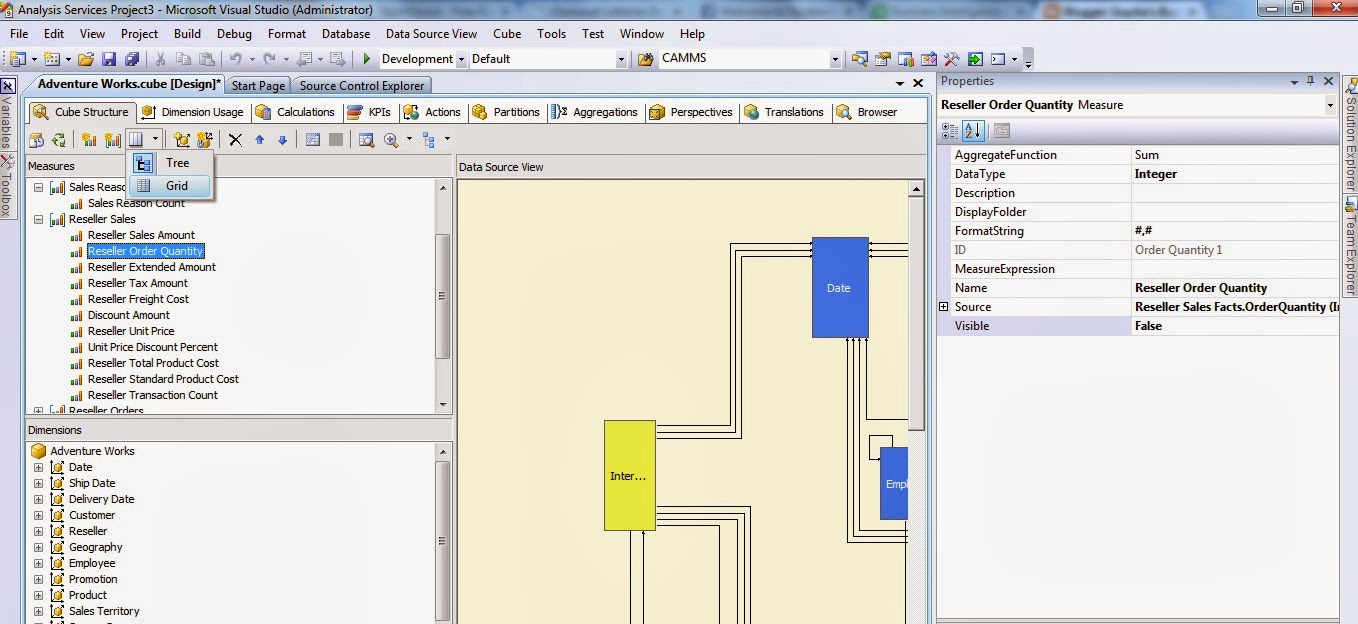Open the Database menu
This screenshot has width=1358, height=624.
(x=346, y=33)
